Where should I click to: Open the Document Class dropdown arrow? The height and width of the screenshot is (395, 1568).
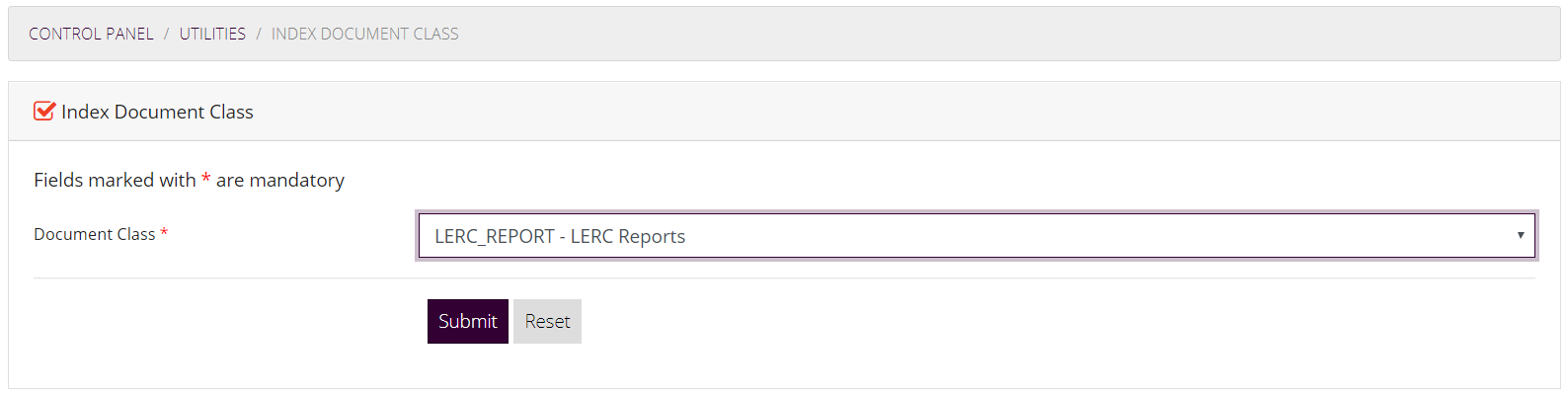[1521, 235]
